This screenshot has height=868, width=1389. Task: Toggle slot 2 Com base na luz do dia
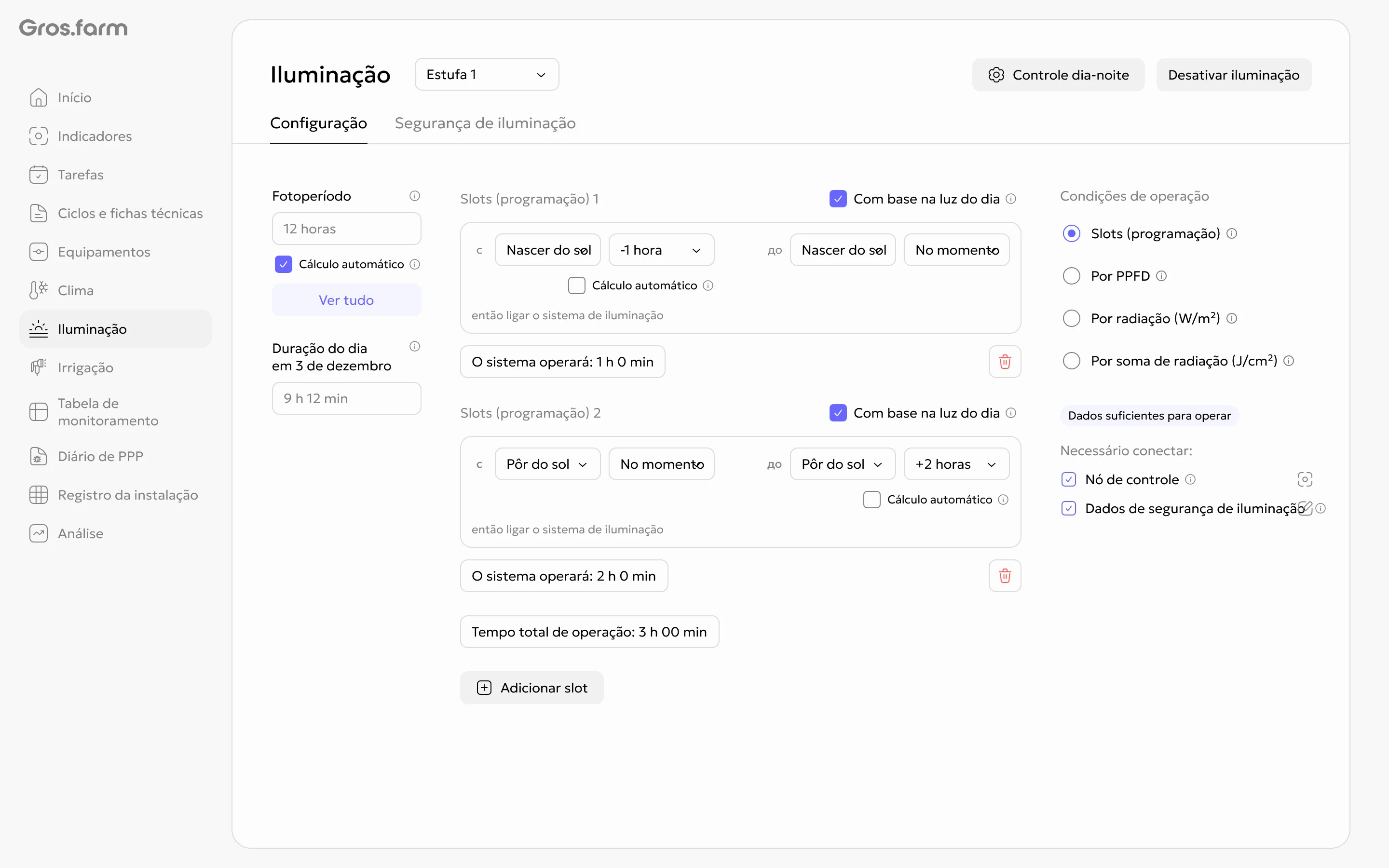tap(838, 413)
